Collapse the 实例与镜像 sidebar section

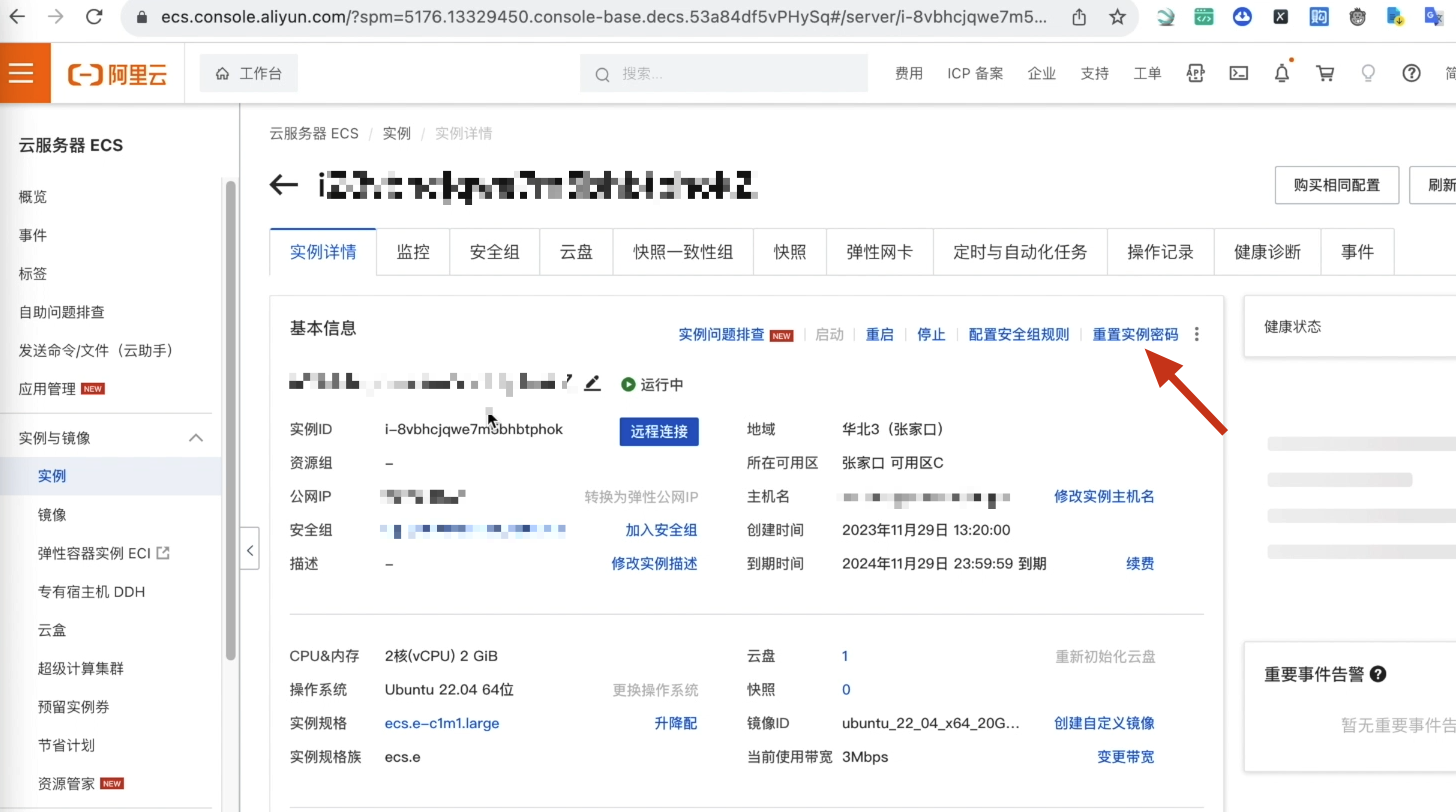pyautogui.click(x=196, y=437)
